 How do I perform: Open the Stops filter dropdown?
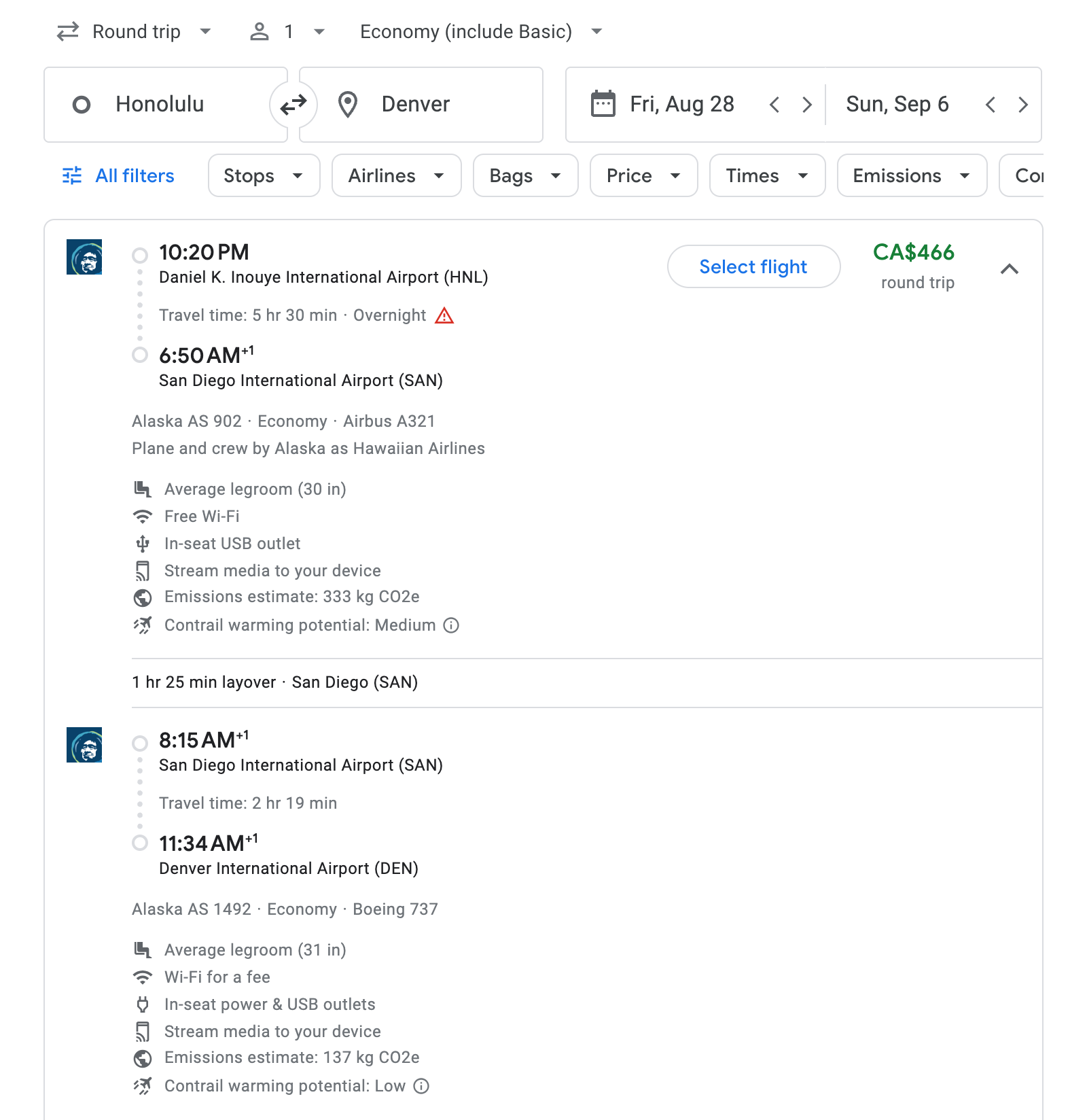click(264, 175)
